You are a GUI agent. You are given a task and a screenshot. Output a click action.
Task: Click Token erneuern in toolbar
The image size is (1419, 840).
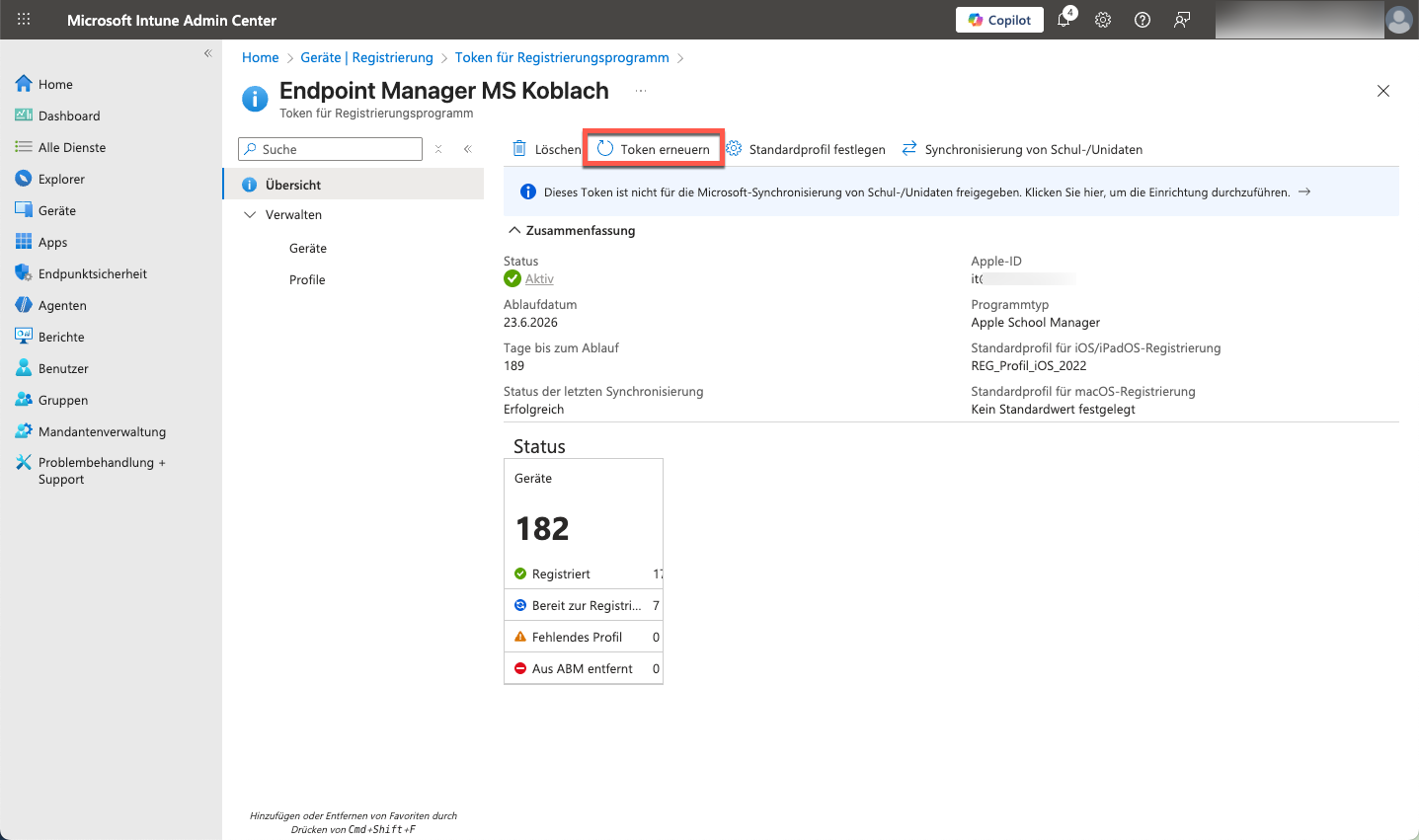point(654,149)
